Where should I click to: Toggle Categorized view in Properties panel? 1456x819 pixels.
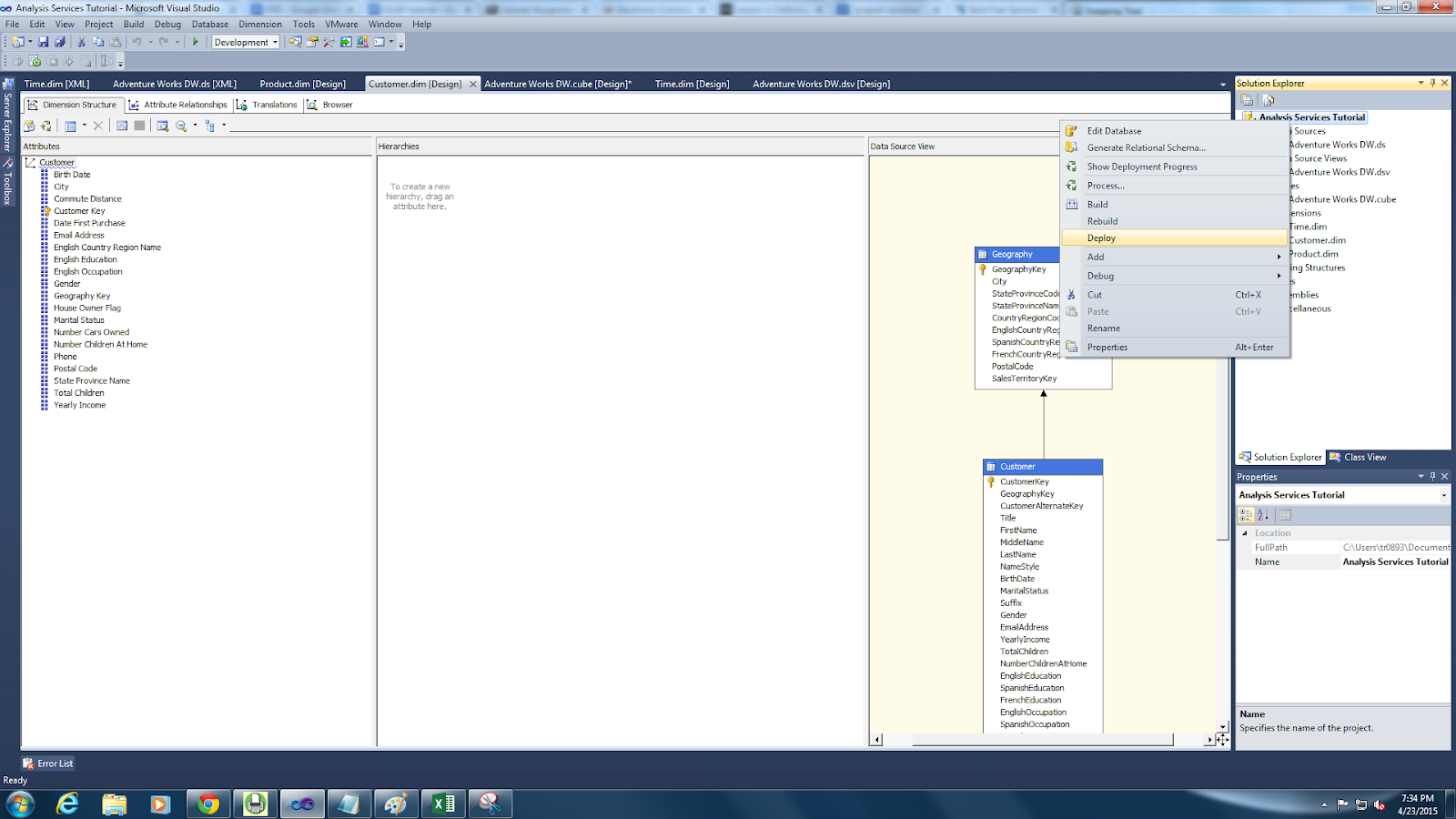(1247, 515)
